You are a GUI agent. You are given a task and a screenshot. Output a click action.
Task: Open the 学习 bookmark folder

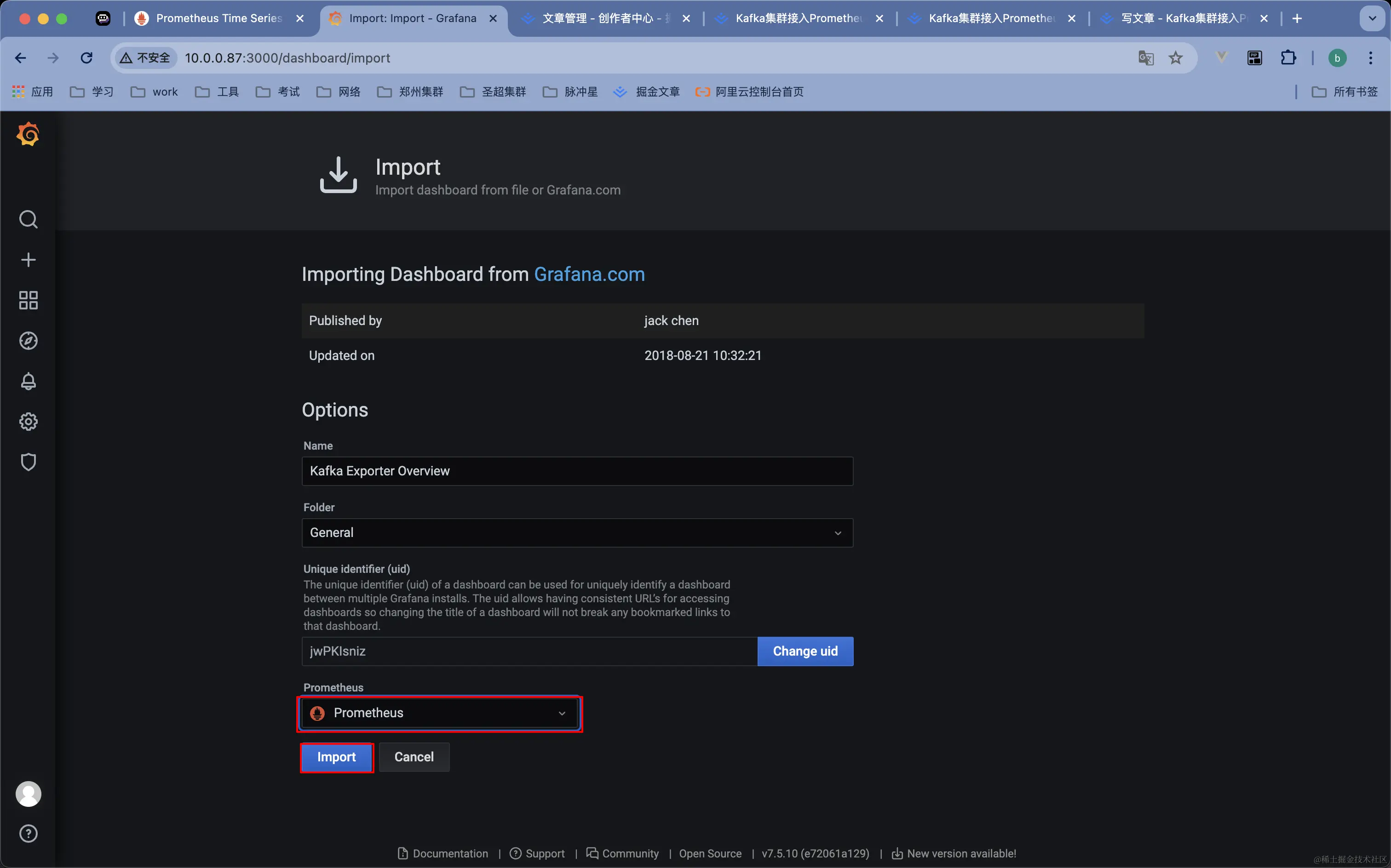[92, 92]
